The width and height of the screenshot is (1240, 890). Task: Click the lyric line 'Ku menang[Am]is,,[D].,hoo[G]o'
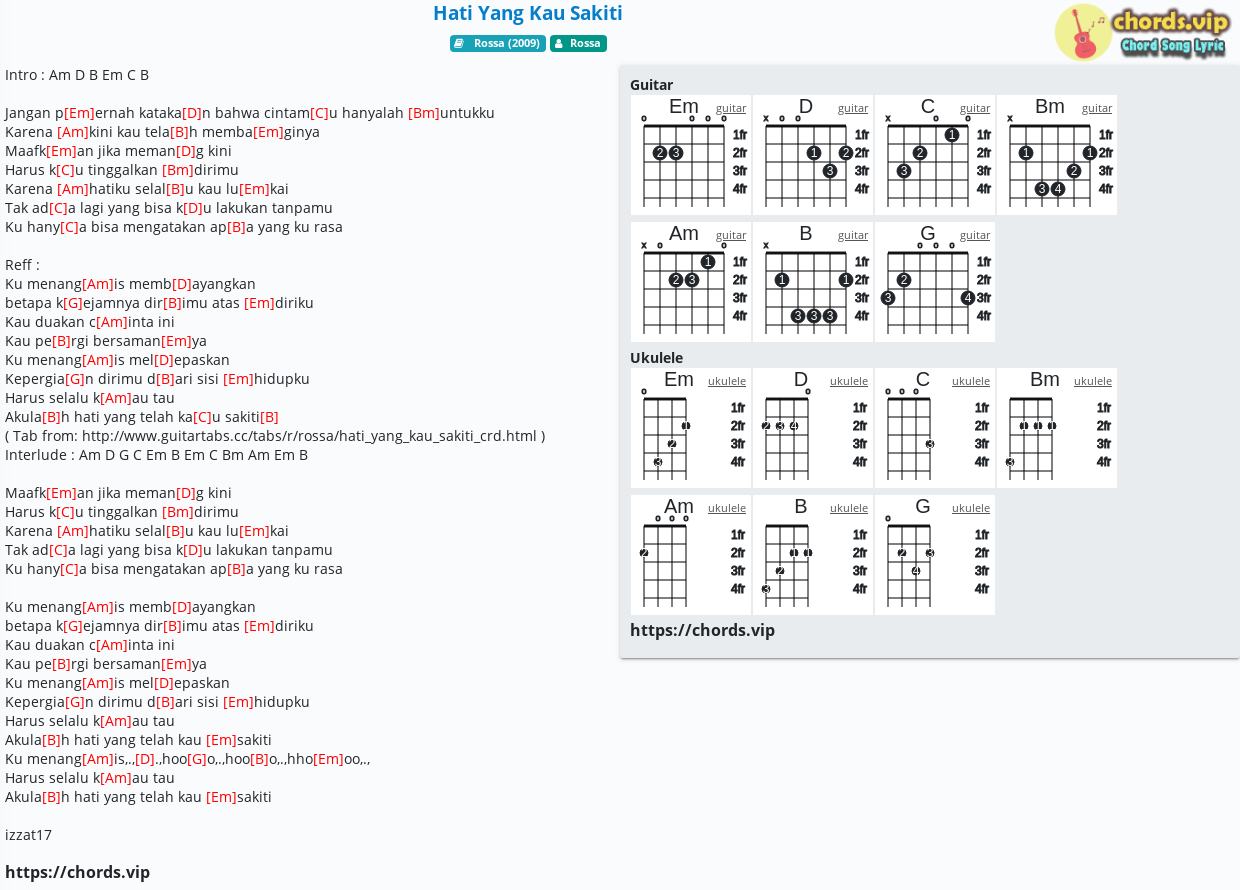click(188, 759)
